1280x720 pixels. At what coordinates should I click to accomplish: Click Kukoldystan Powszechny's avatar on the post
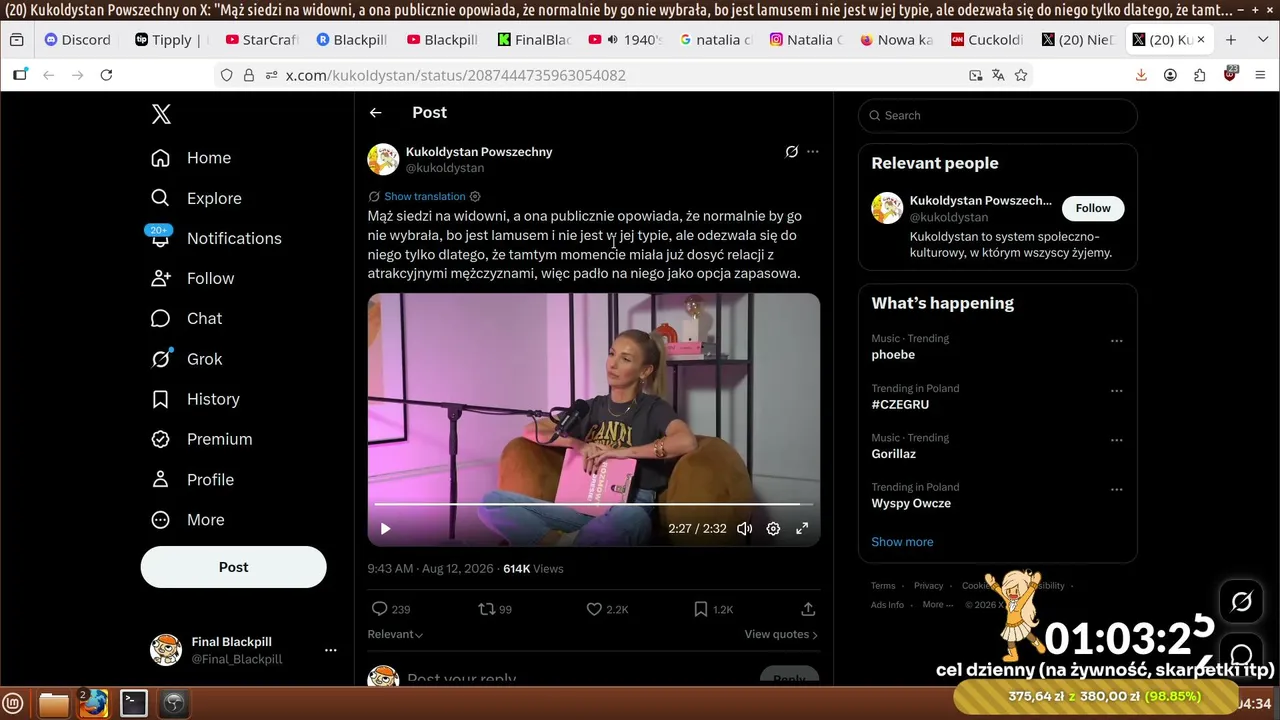tap(383, 159)
